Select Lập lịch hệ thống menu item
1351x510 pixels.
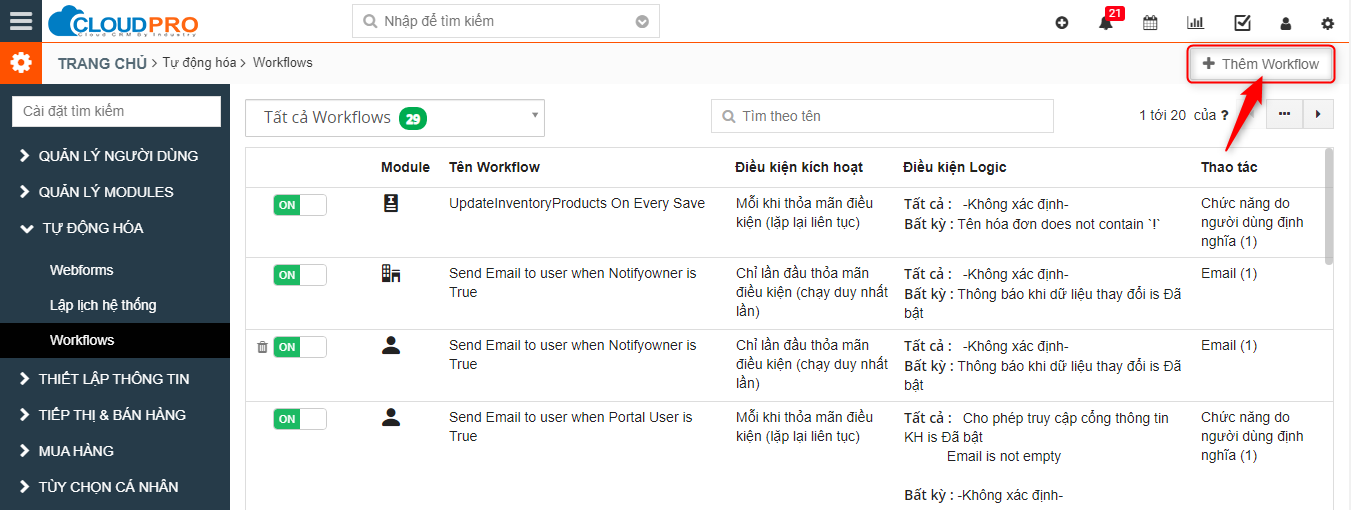pyautogui.click(x=103, y=305)
